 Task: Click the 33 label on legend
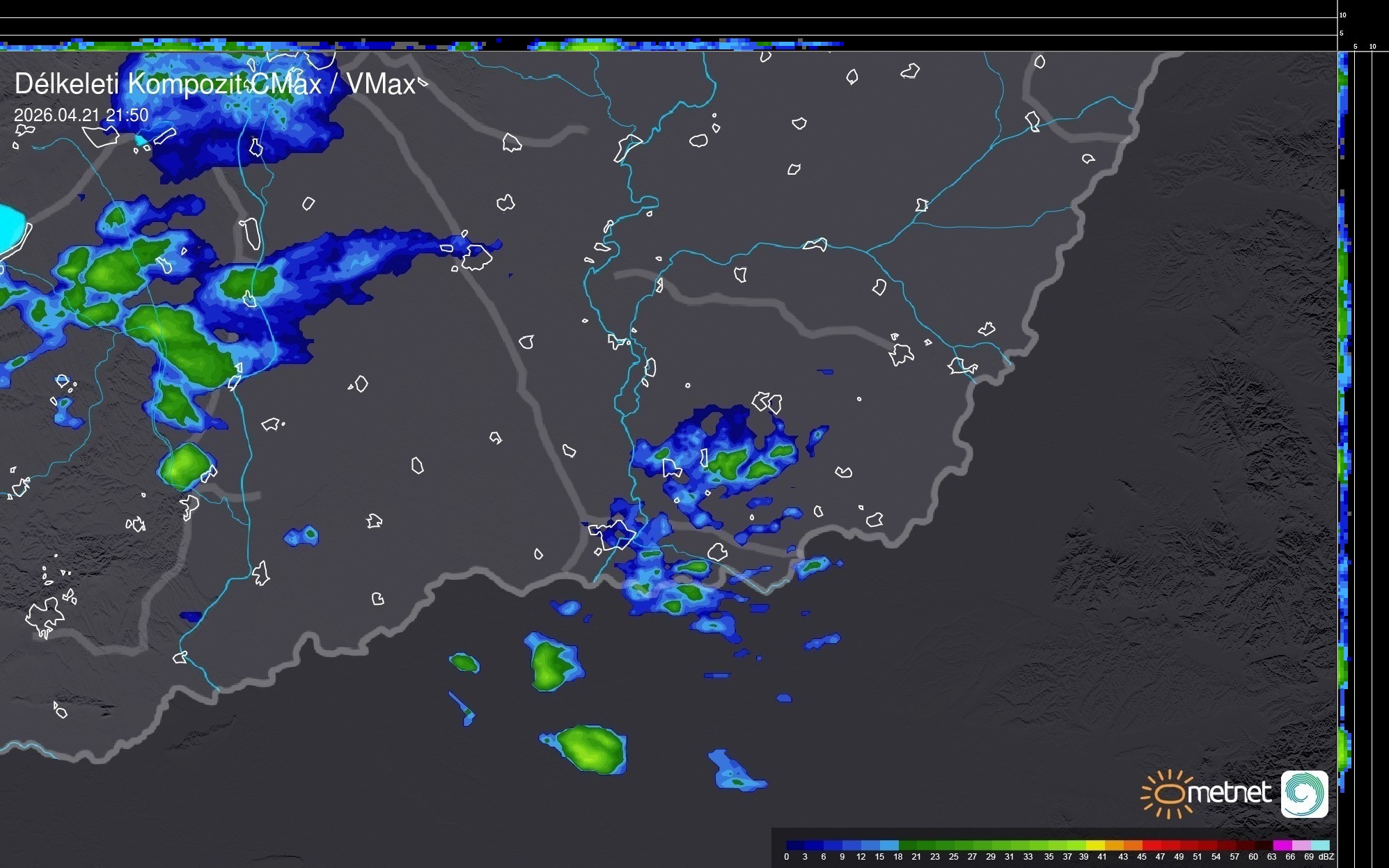[1028, 857]
